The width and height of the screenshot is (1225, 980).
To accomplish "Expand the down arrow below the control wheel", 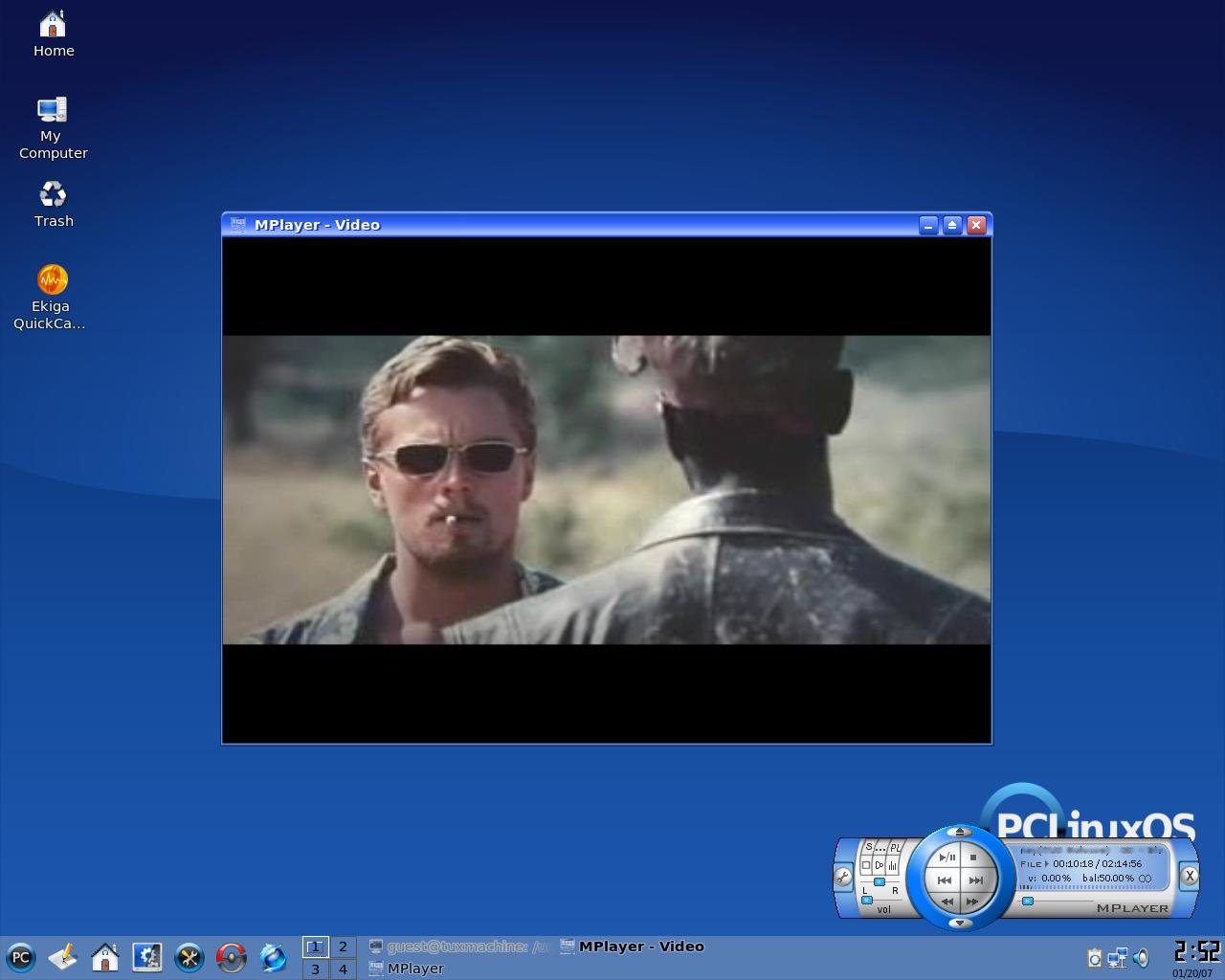I will (960, 923).
